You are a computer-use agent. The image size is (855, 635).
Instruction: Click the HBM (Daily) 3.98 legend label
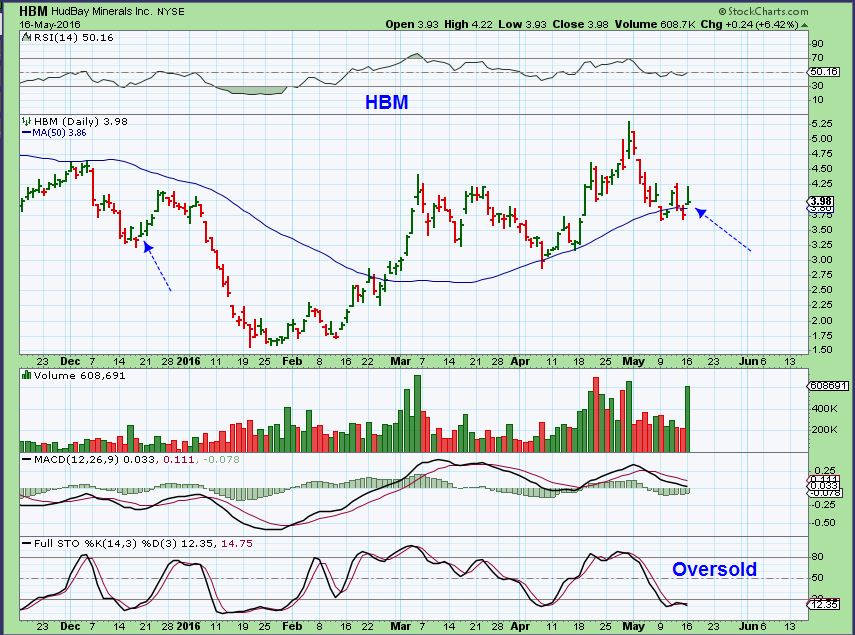point(81,122)
